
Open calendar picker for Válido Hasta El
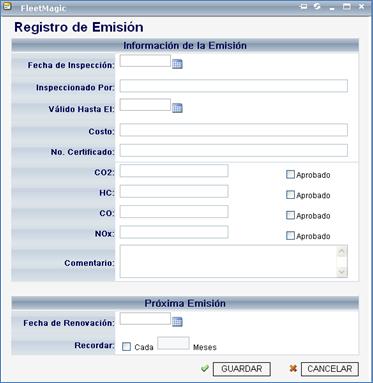(x=177, y=108)
